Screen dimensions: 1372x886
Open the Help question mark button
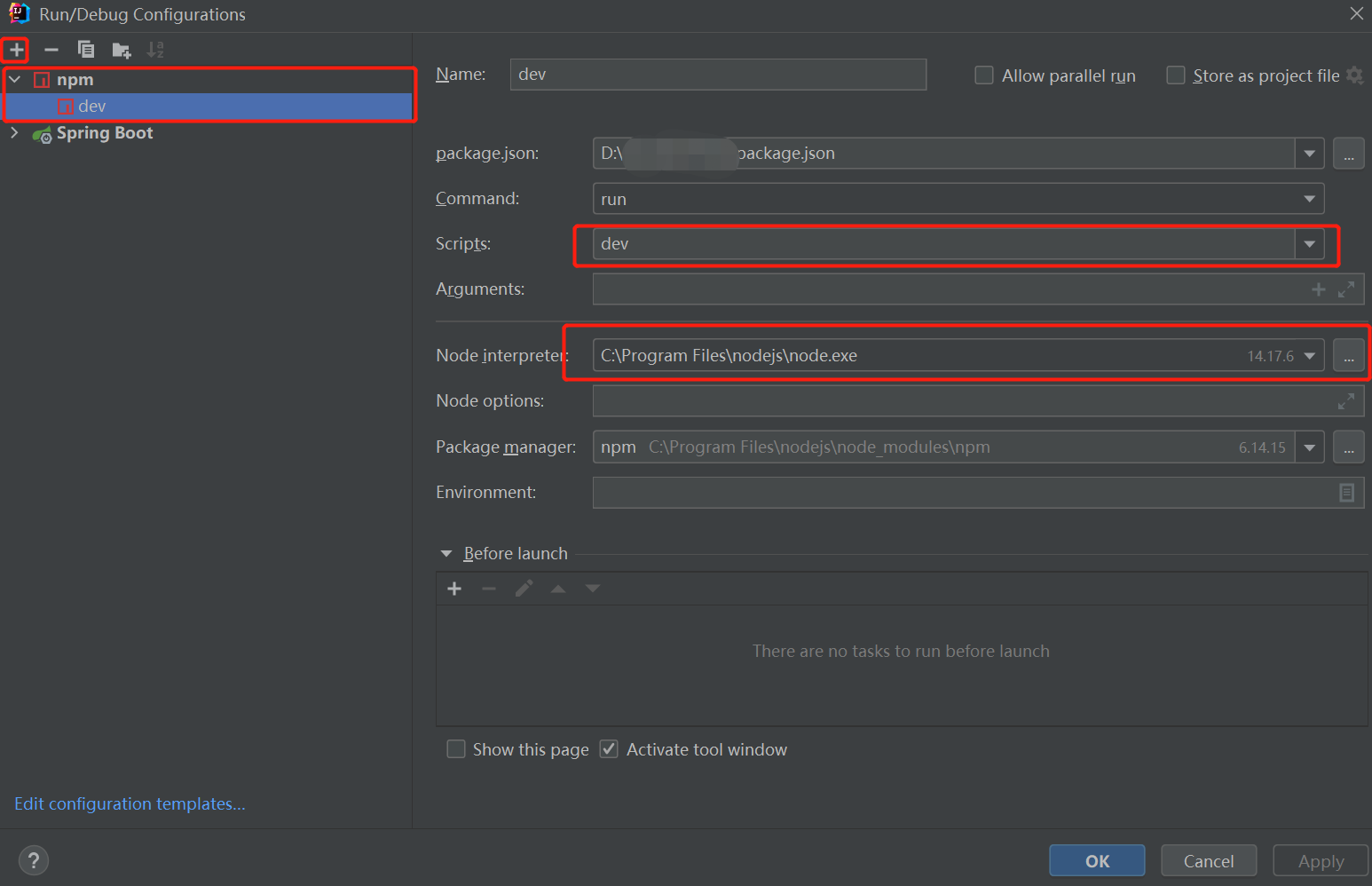34,860
